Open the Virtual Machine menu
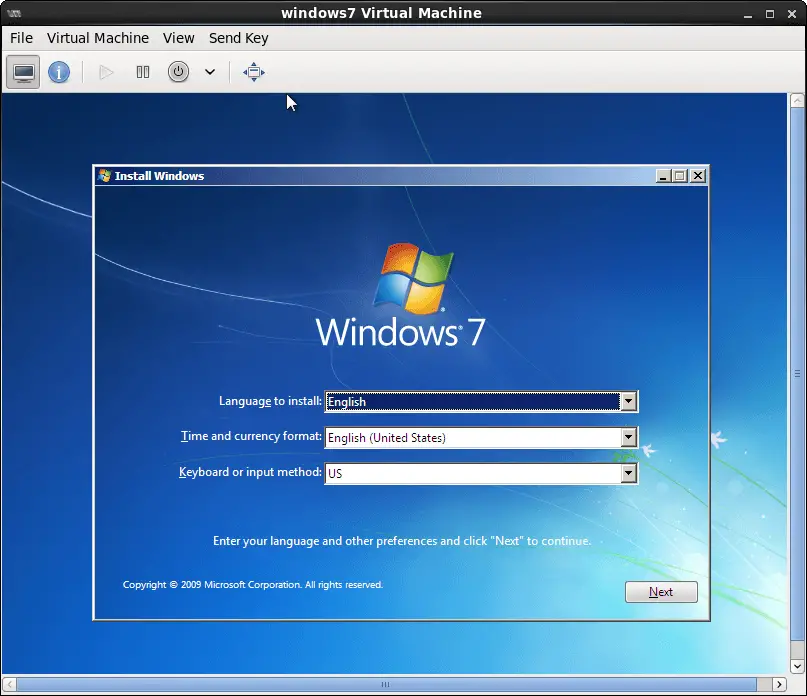The image size is (807, 696). tap(97, 38)
